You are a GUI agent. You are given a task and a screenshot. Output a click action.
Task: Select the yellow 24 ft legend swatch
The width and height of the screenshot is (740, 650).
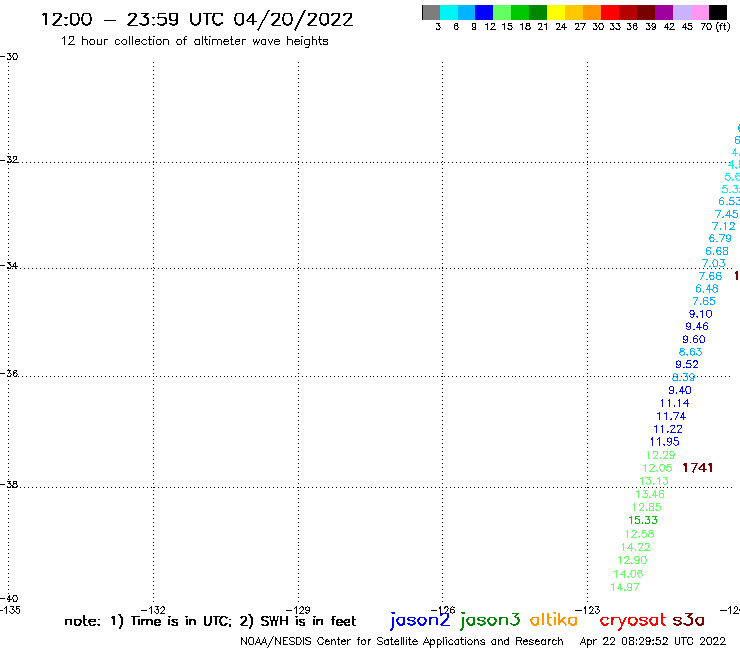(x=556, y=12)
